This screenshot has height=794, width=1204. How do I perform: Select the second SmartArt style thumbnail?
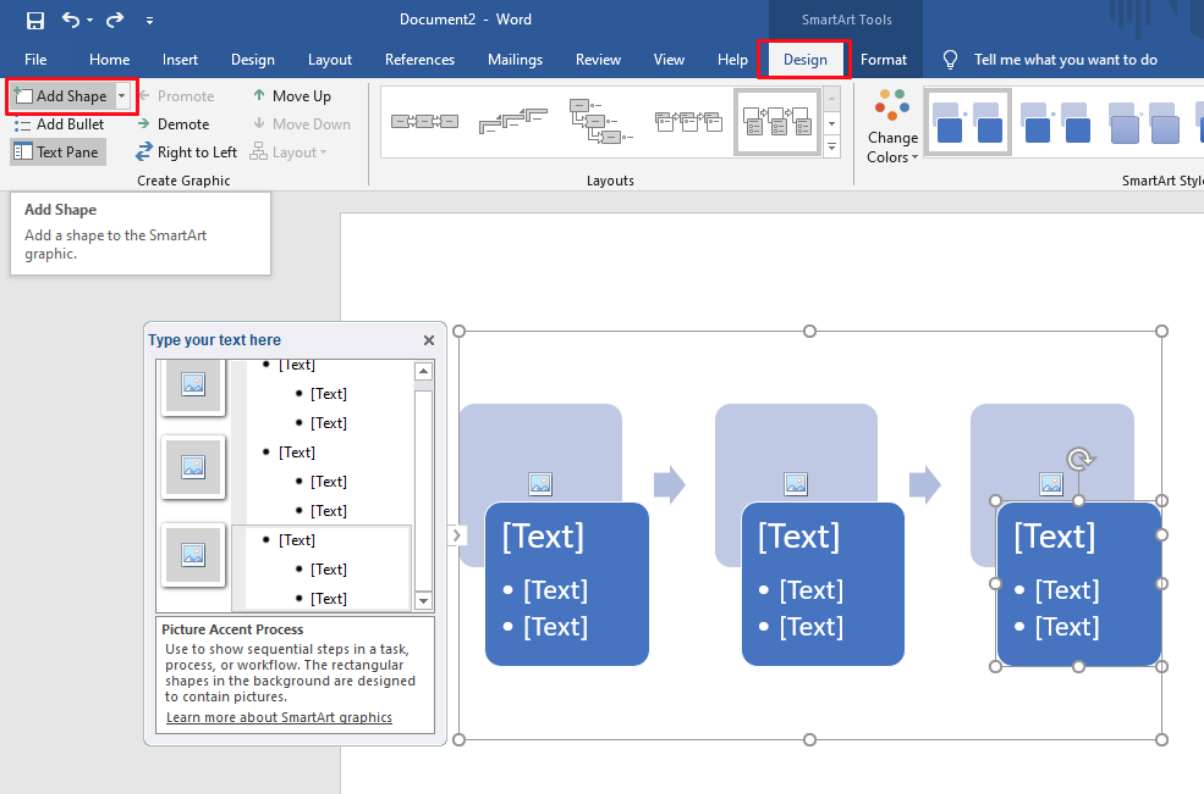click(x=1057, y=122)
